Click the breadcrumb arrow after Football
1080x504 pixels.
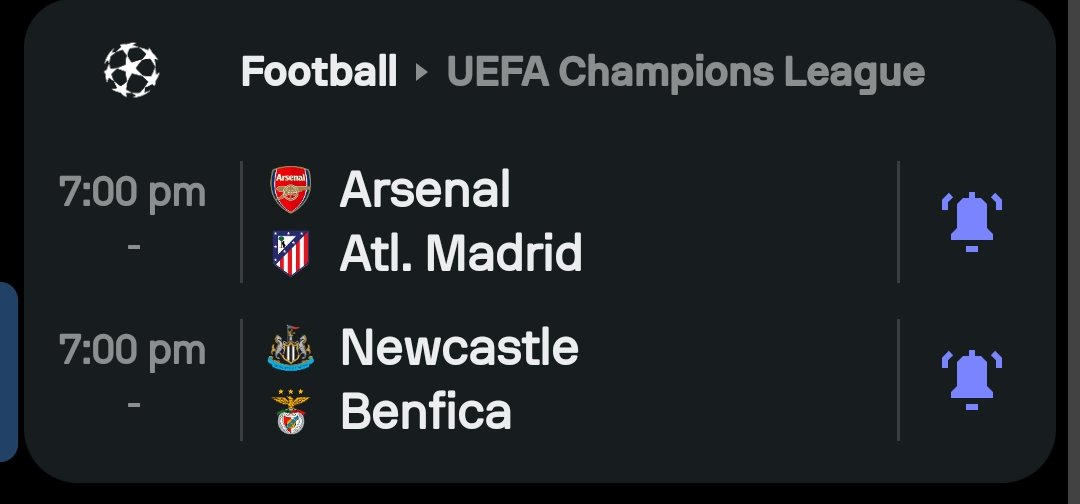422,72
